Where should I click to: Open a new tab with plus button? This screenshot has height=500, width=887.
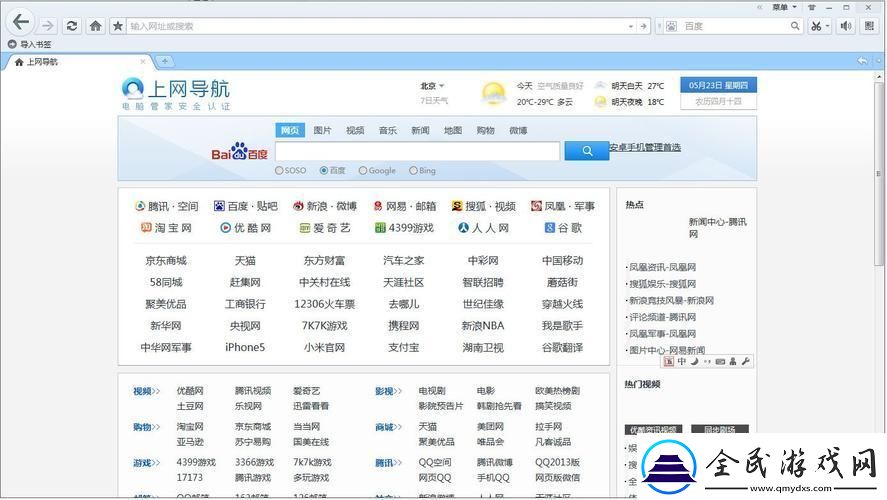pos(165,61)
